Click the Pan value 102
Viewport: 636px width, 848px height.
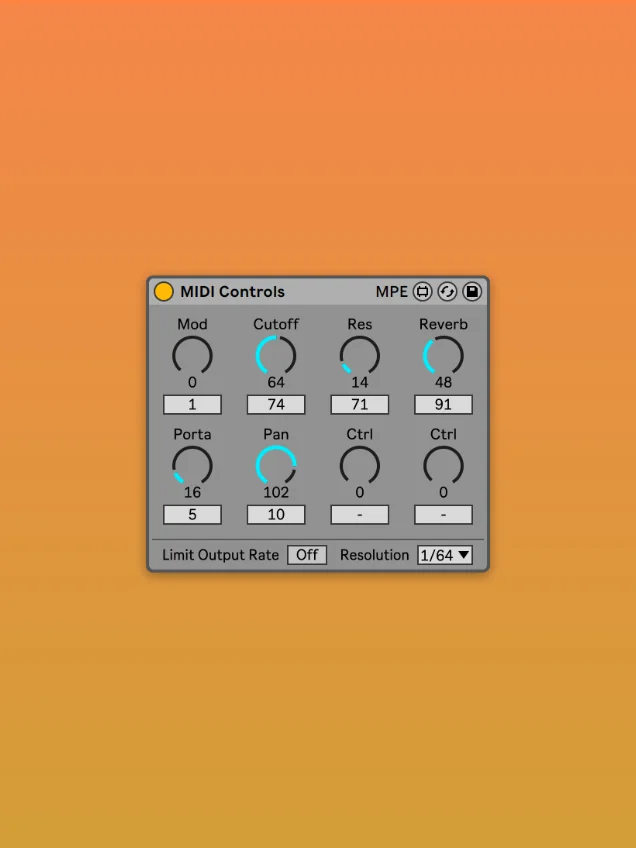click(276, 492)
